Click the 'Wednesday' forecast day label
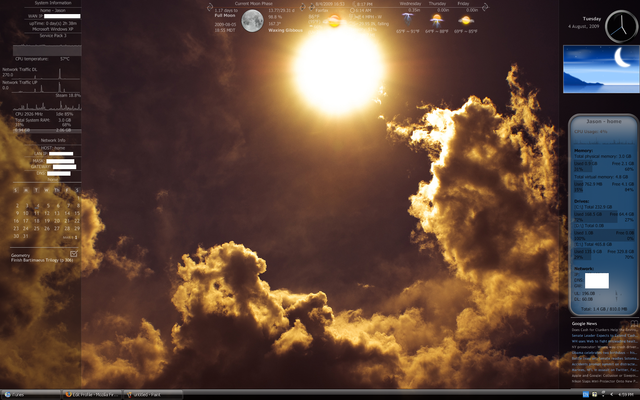Viewport: 640px width, 400px height. pos(410,4)
